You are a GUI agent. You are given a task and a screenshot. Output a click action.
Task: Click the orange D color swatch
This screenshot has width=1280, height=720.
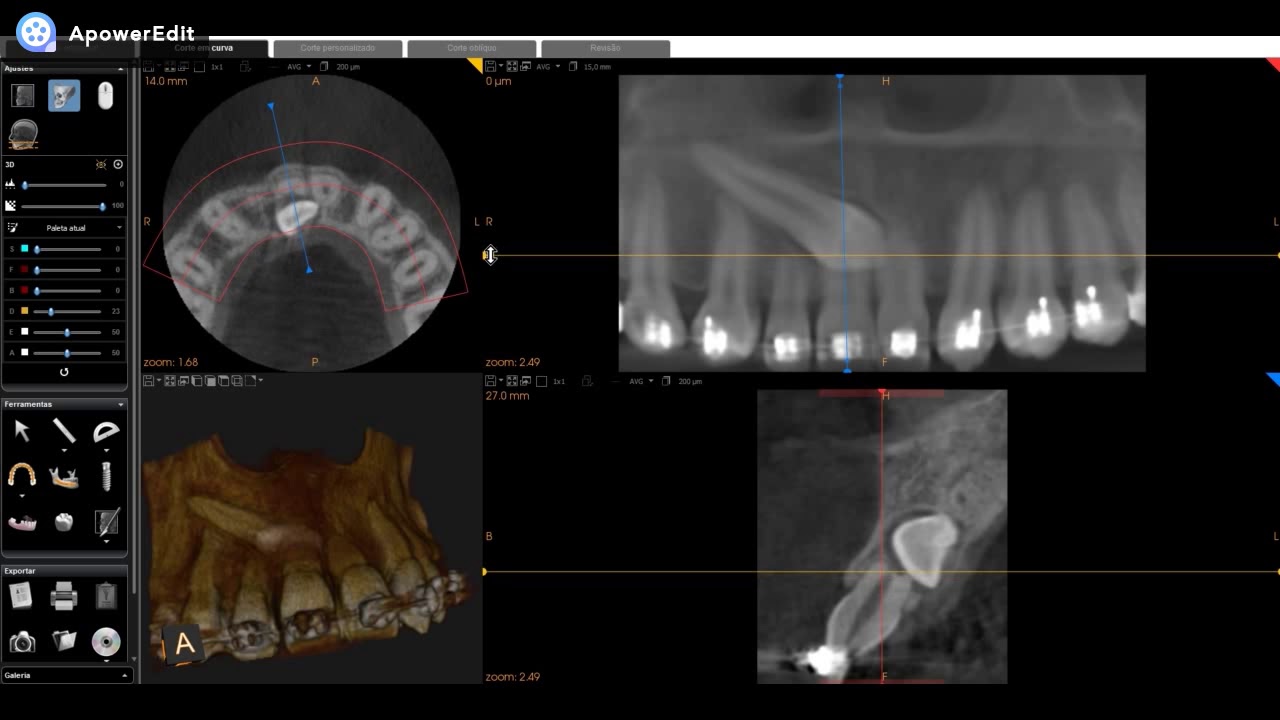[25, 311]
